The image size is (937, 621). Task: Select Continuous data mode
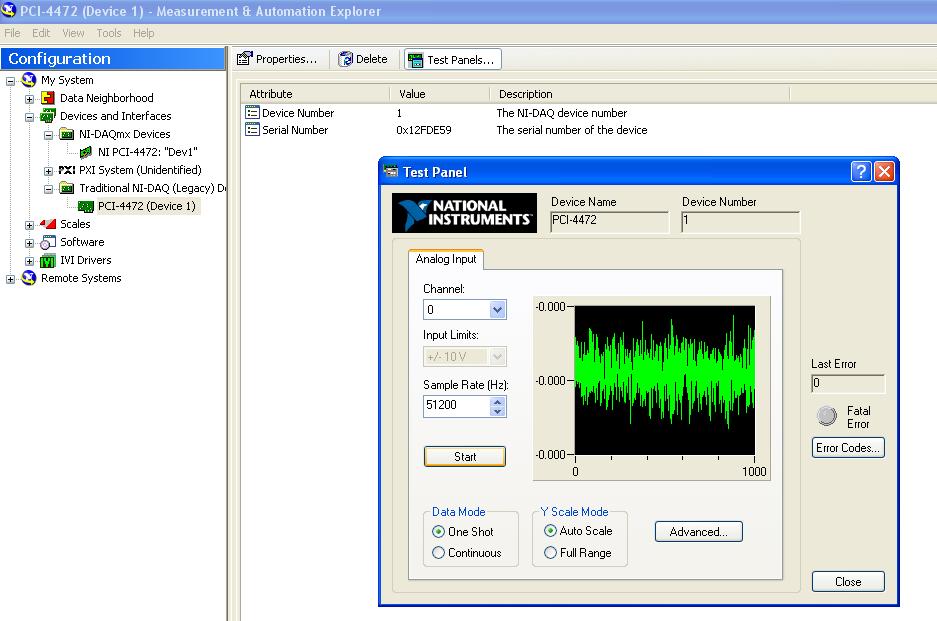(x=438, y=552)
